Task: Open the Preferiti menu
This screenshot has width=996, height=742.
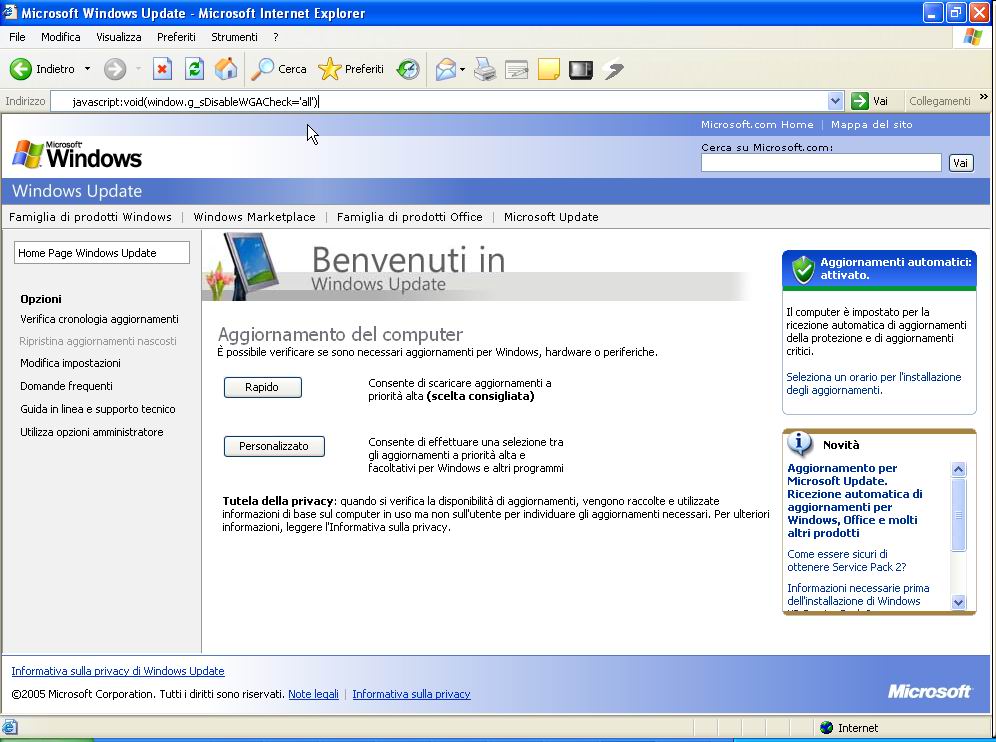Action: (176, 37)
